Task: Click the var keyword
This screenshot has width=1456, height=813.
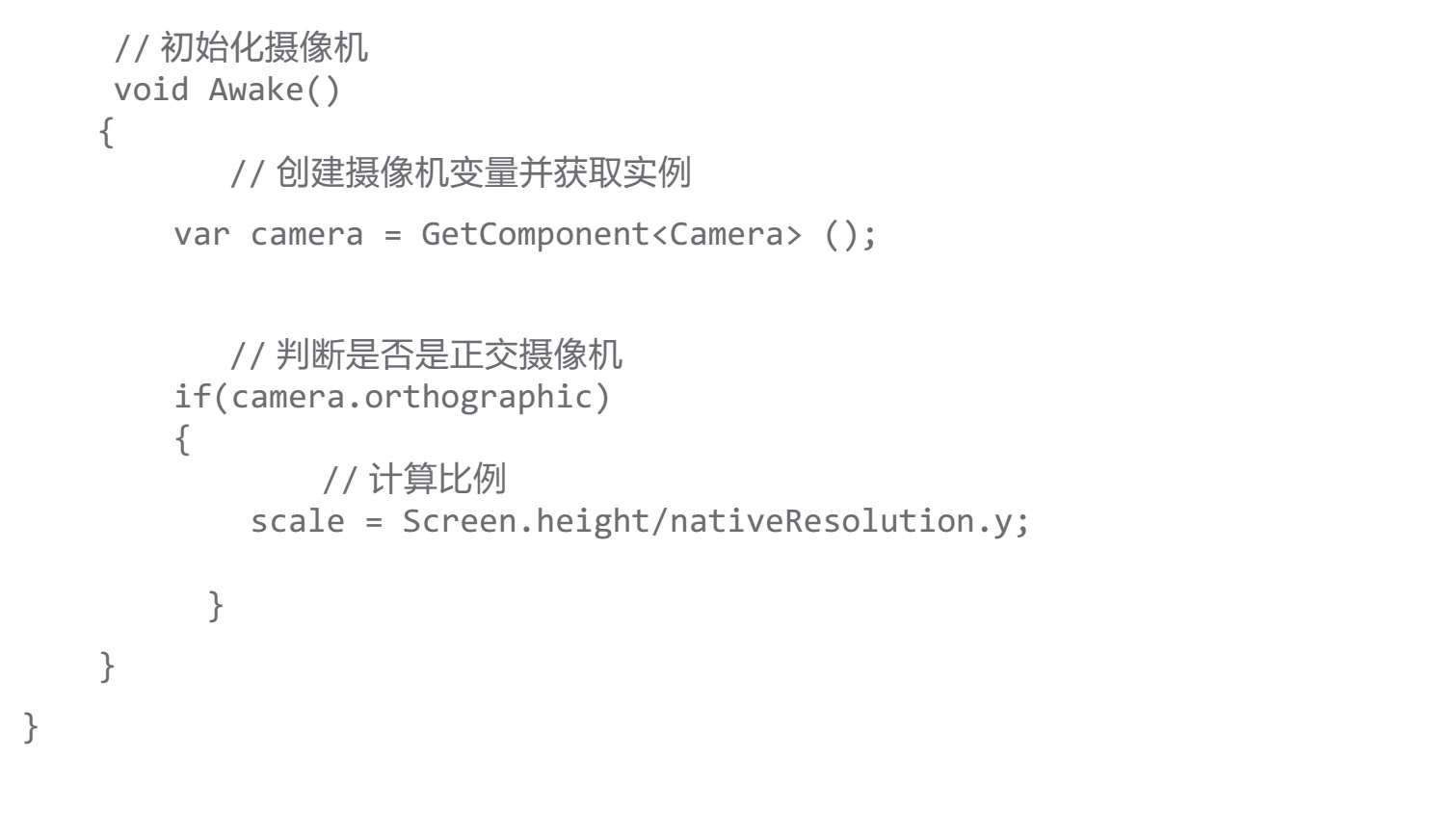Action: pyautogui.click(x=201, y=234)
